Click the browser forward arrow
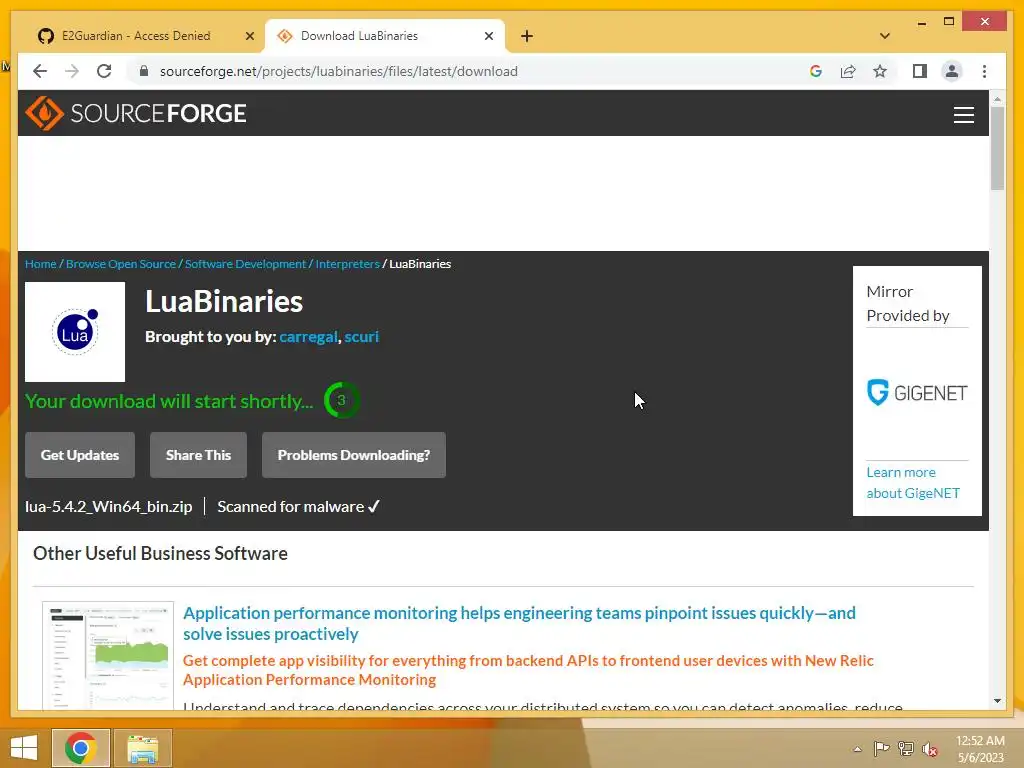This screenshot has width=1024, height=768. 72,71
